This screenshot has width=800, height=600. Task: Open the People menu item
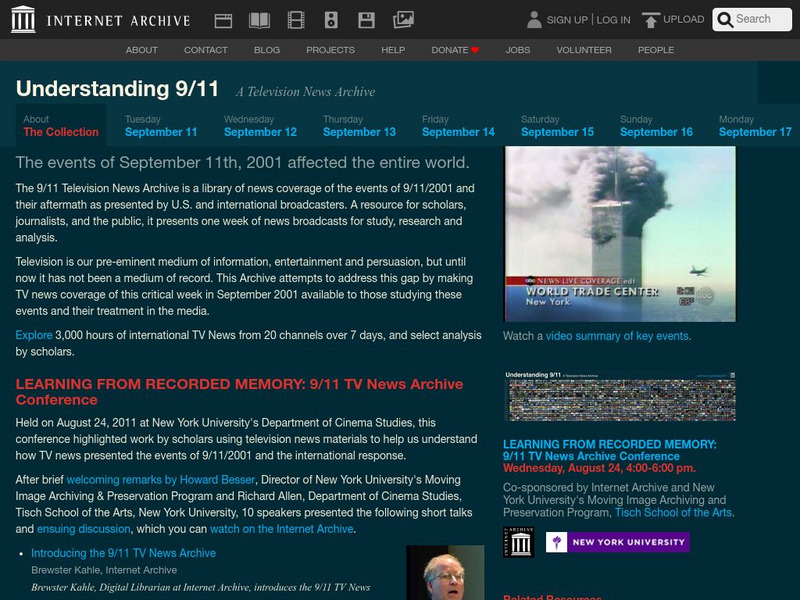tap(656, 50)
